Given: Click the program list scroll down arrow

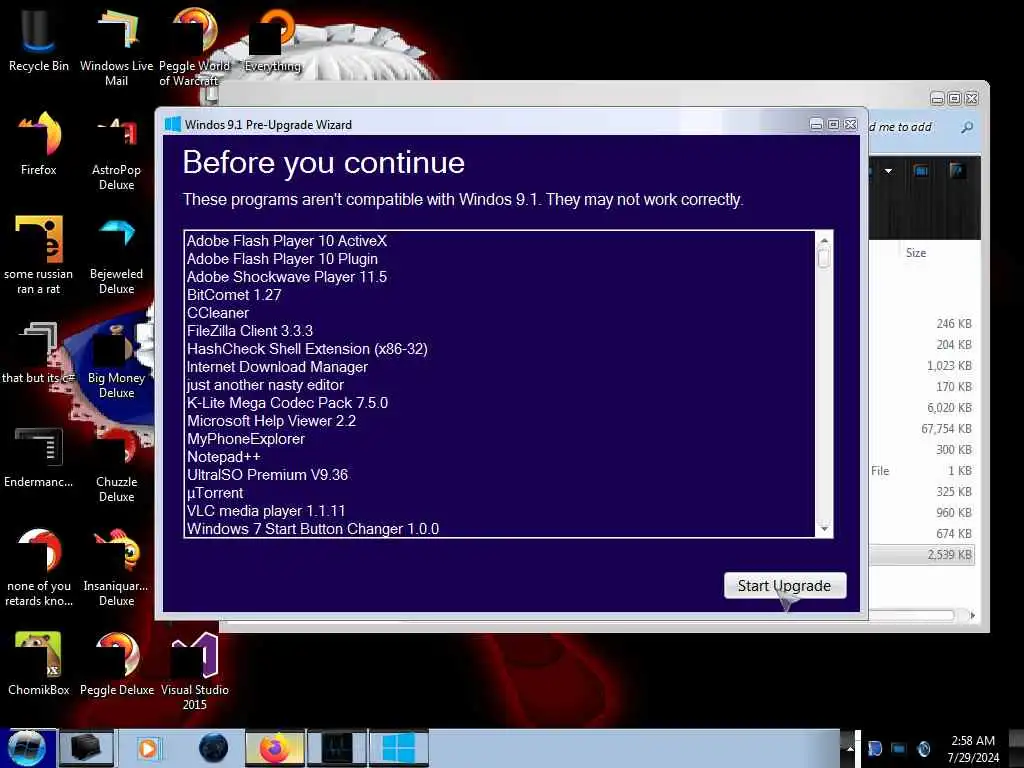Looking at the screenshot, I should click(x=824, y=528).
